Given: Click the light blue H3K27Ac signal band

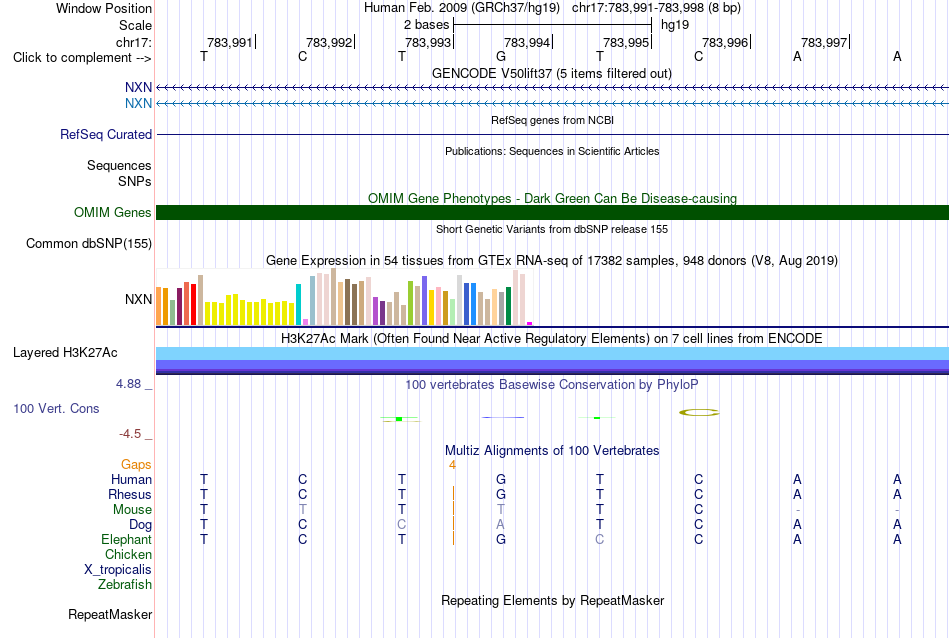Looking at the screenshot, I should tap(552, 353).
